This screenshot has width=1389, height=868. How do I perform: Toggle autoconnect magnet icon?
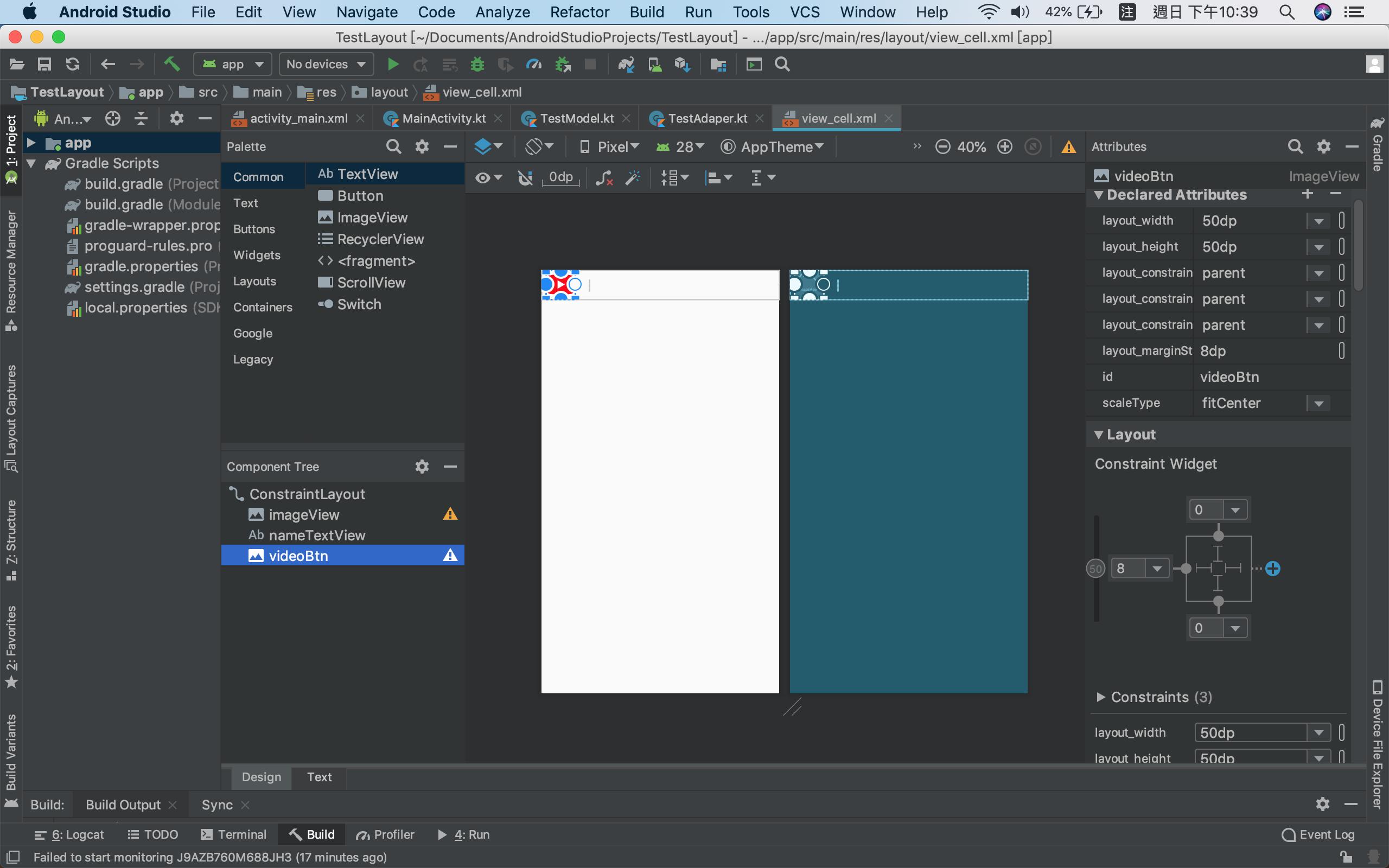(x=525, y=178)
